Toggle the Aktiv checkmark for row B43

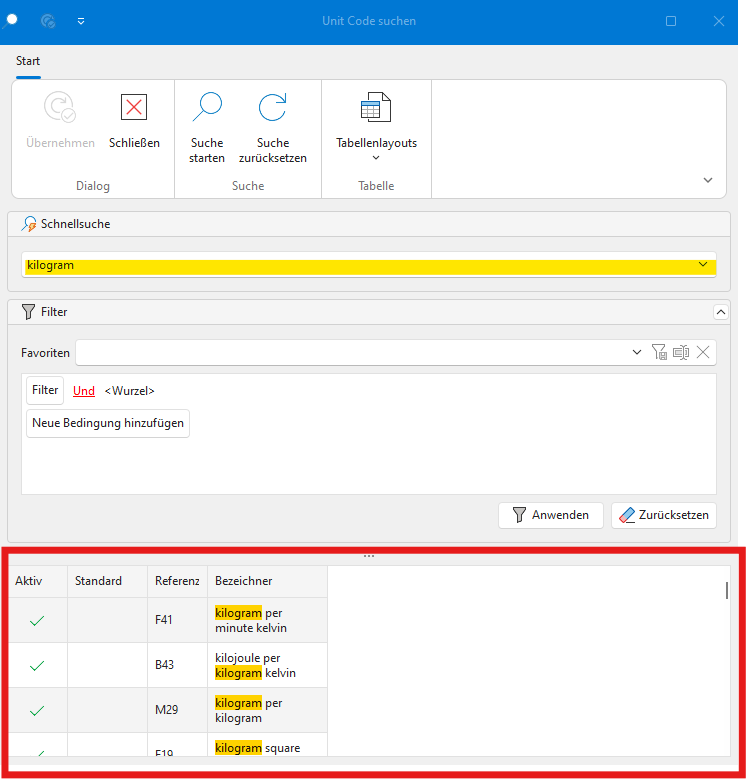point(37,665)
